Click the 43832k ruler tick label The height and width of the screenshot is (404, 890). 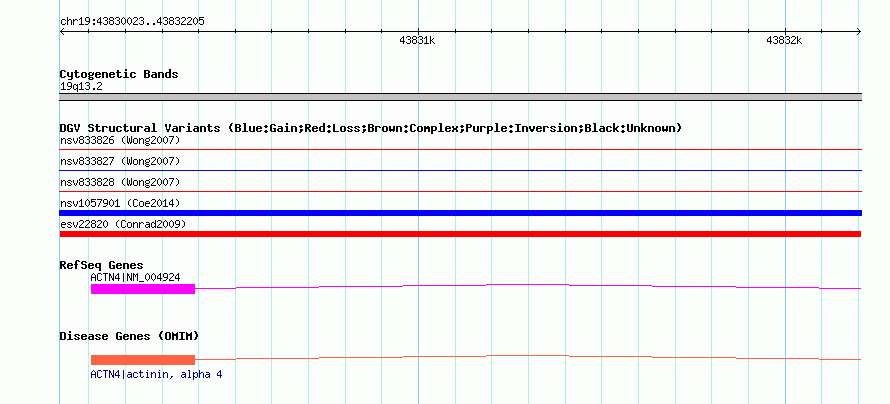point(784,40)
